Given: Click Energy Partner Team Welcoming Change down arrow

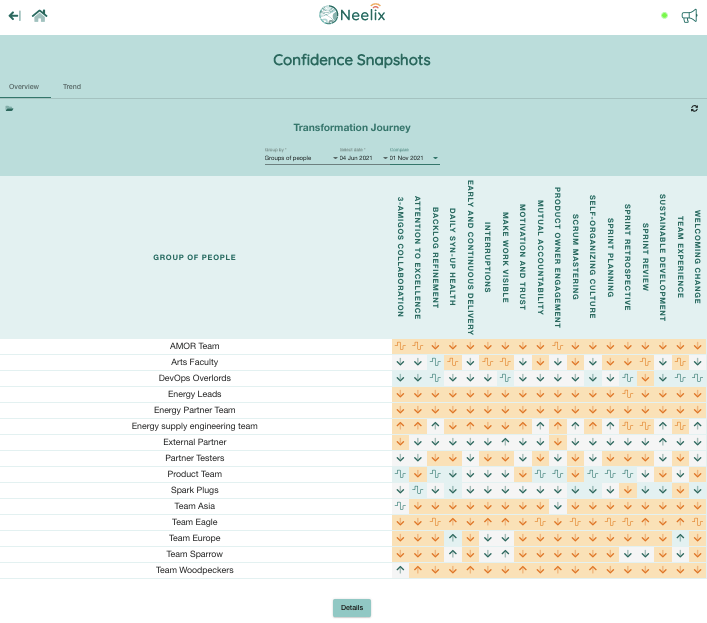Looking at the screenshot, I should (x=698, y=410).
